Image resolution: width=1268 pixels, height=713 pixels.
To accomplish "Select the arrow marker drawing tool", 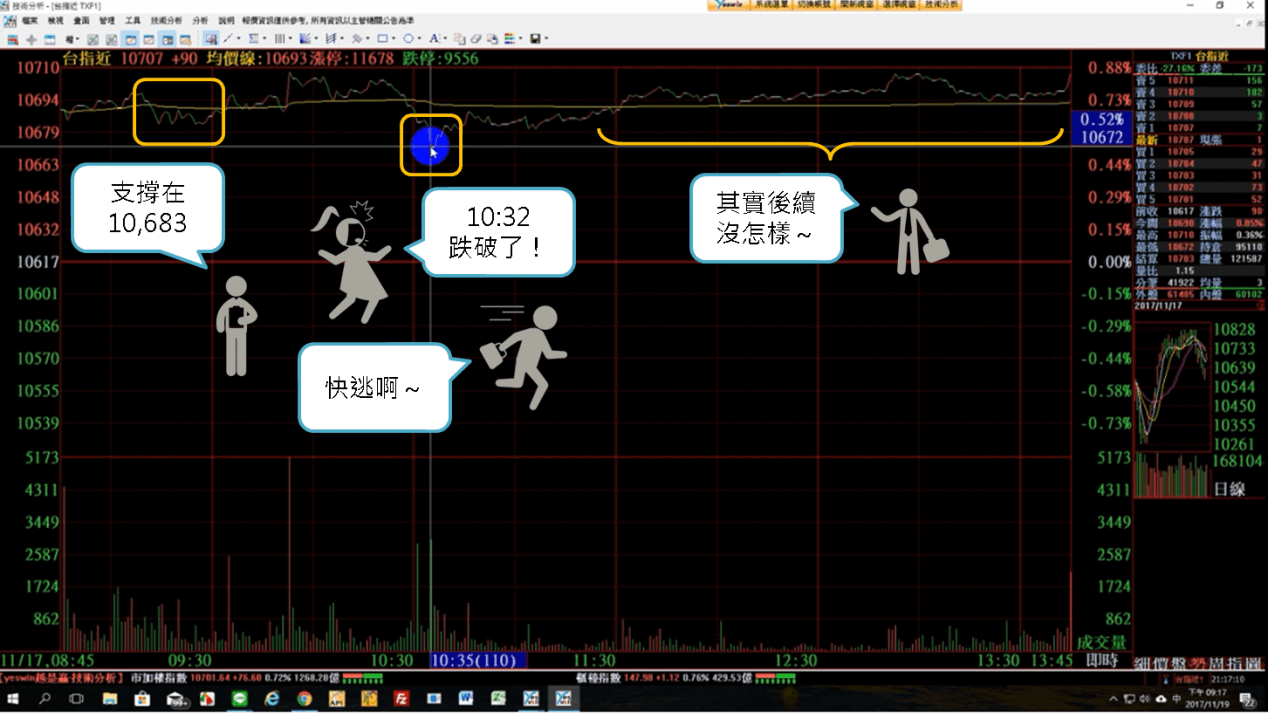I will pos(356,39).
